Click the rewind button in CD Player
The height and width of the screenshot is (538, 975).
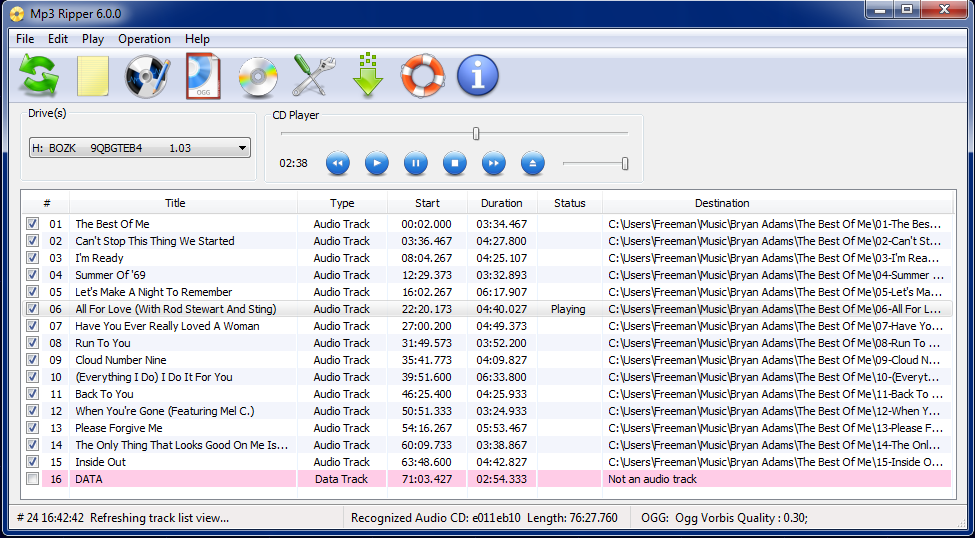(x=338, y=164)
